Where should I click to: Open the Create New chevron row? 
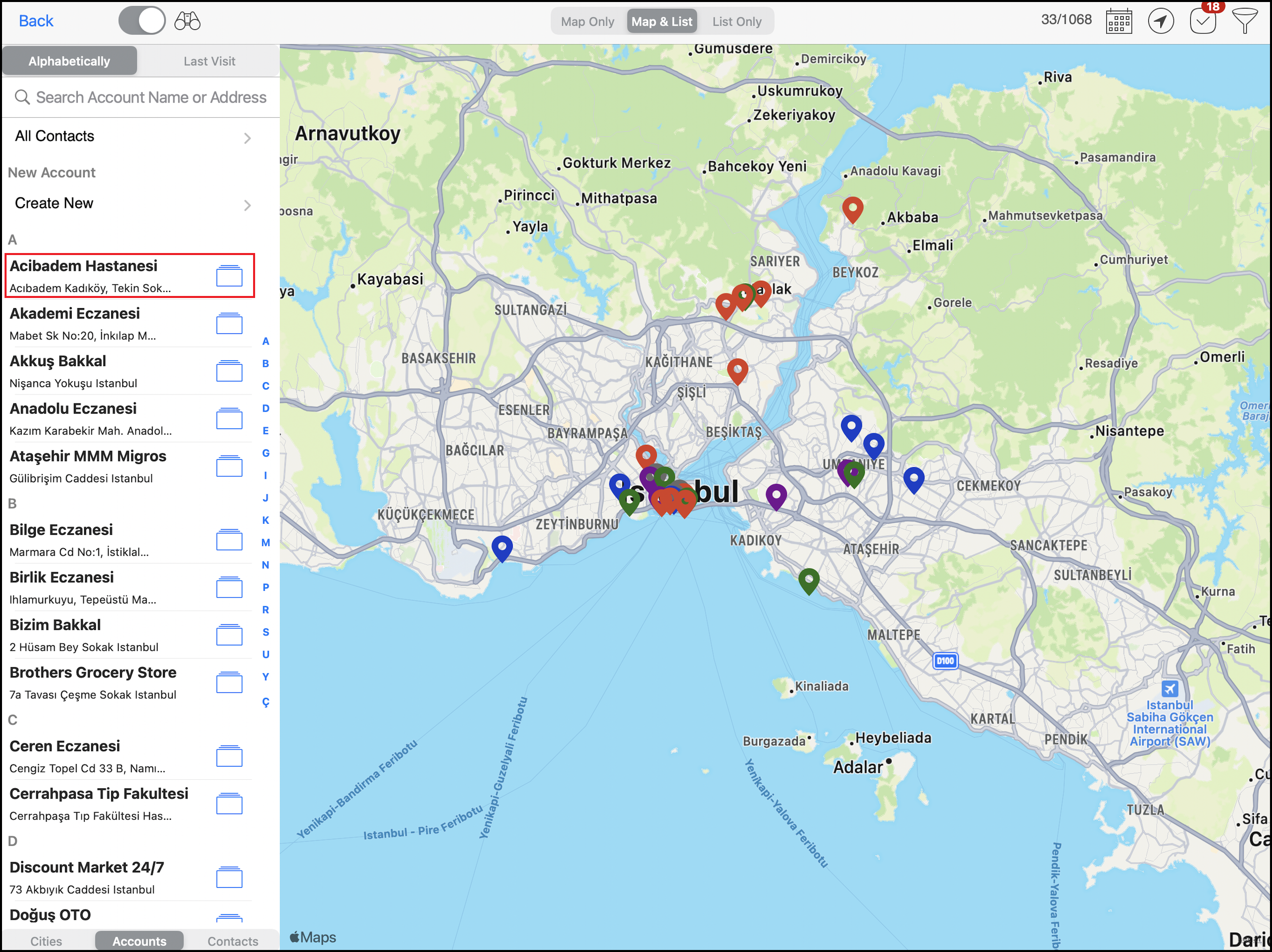click(x=247, y=205)
